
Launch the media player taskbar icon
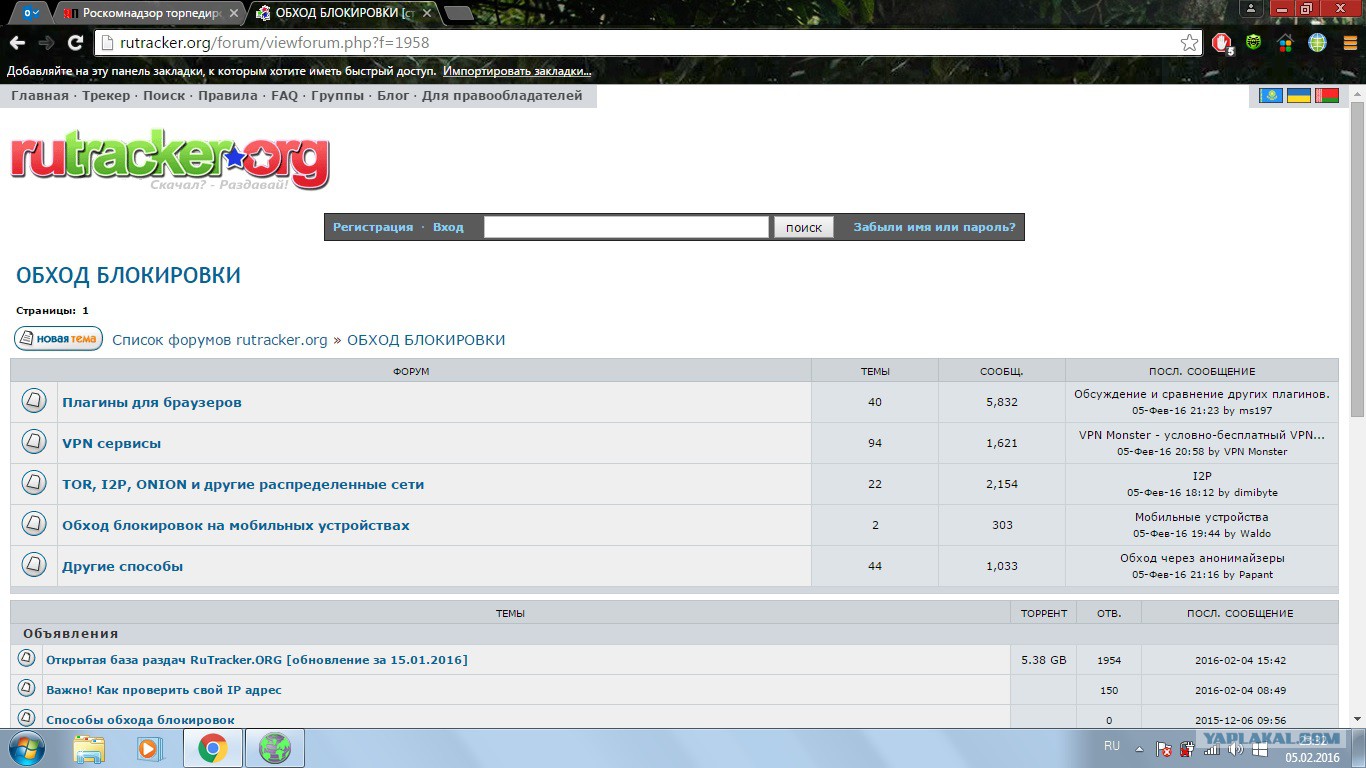tap(150, 748)
